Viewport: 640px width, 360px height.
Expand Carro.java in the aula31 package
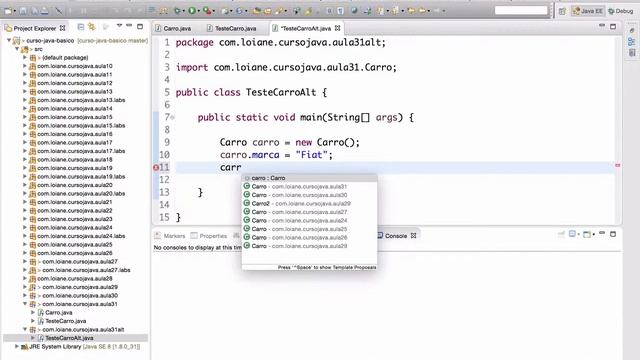(x=33, y=313)
